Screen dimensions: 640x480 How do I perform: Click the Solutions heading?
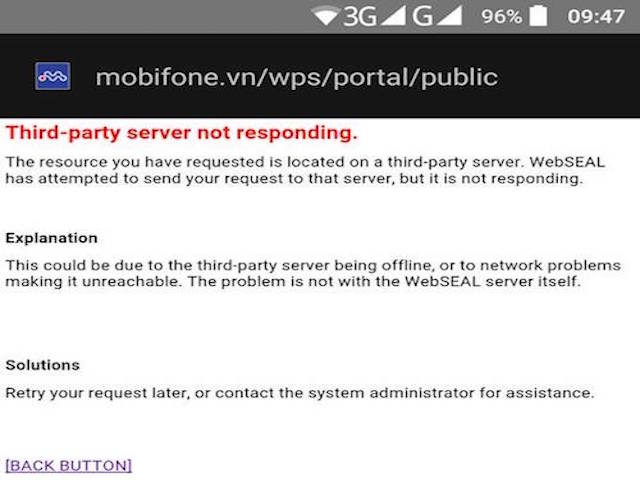pos(43,365)
